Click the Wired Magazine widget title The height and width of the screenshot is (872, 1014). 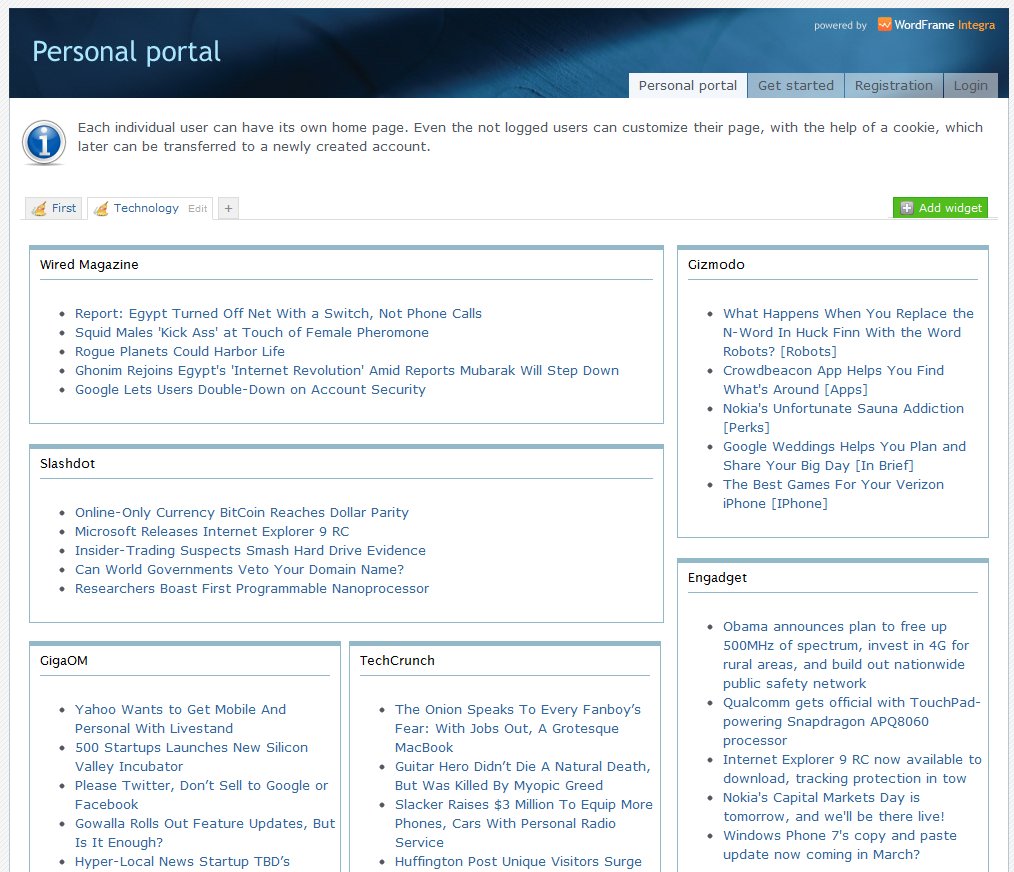(89, 265)
